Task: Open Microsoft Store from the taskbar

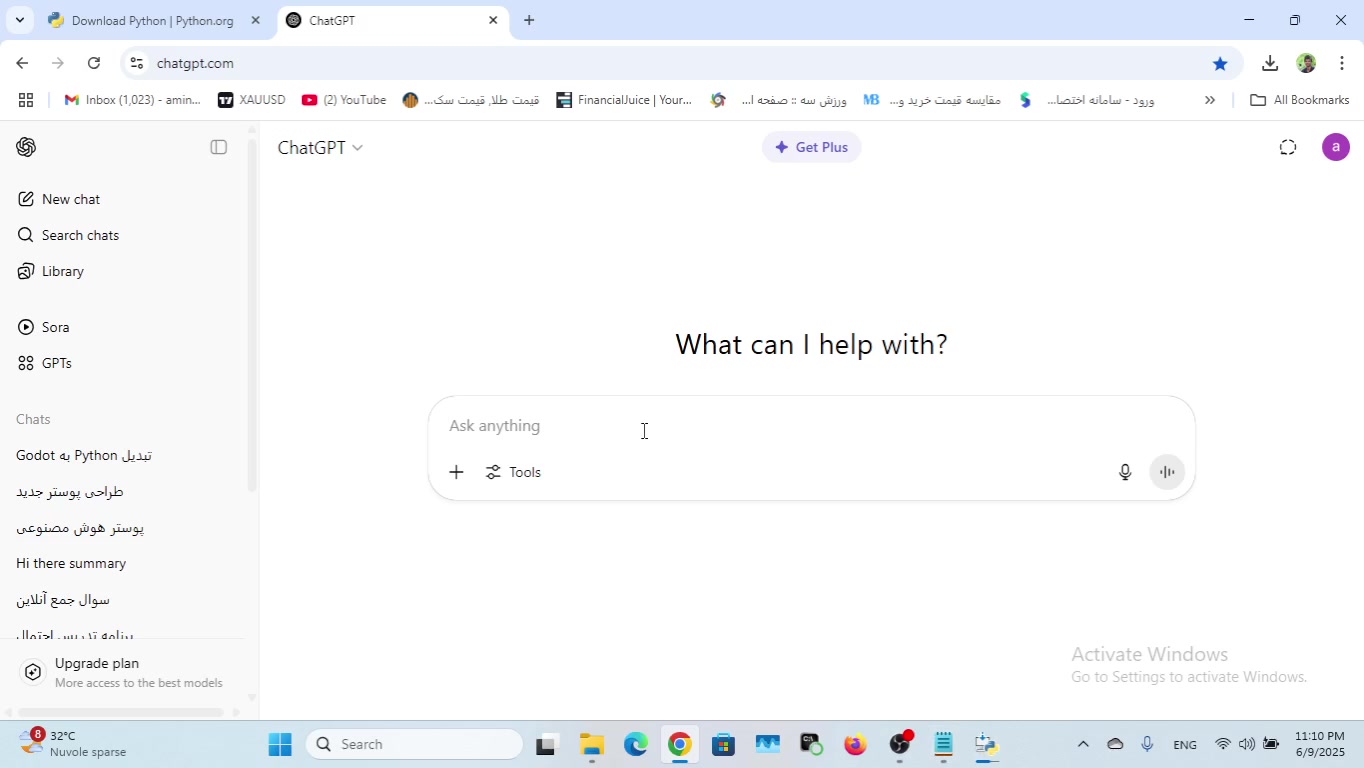Action: point(724,744)
